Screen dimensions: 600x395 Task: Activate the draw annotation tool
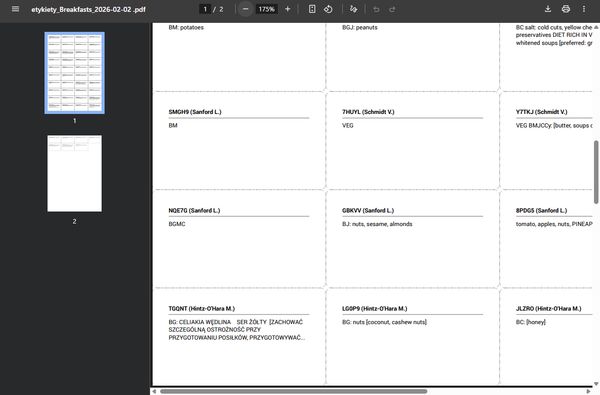(354, 9)
